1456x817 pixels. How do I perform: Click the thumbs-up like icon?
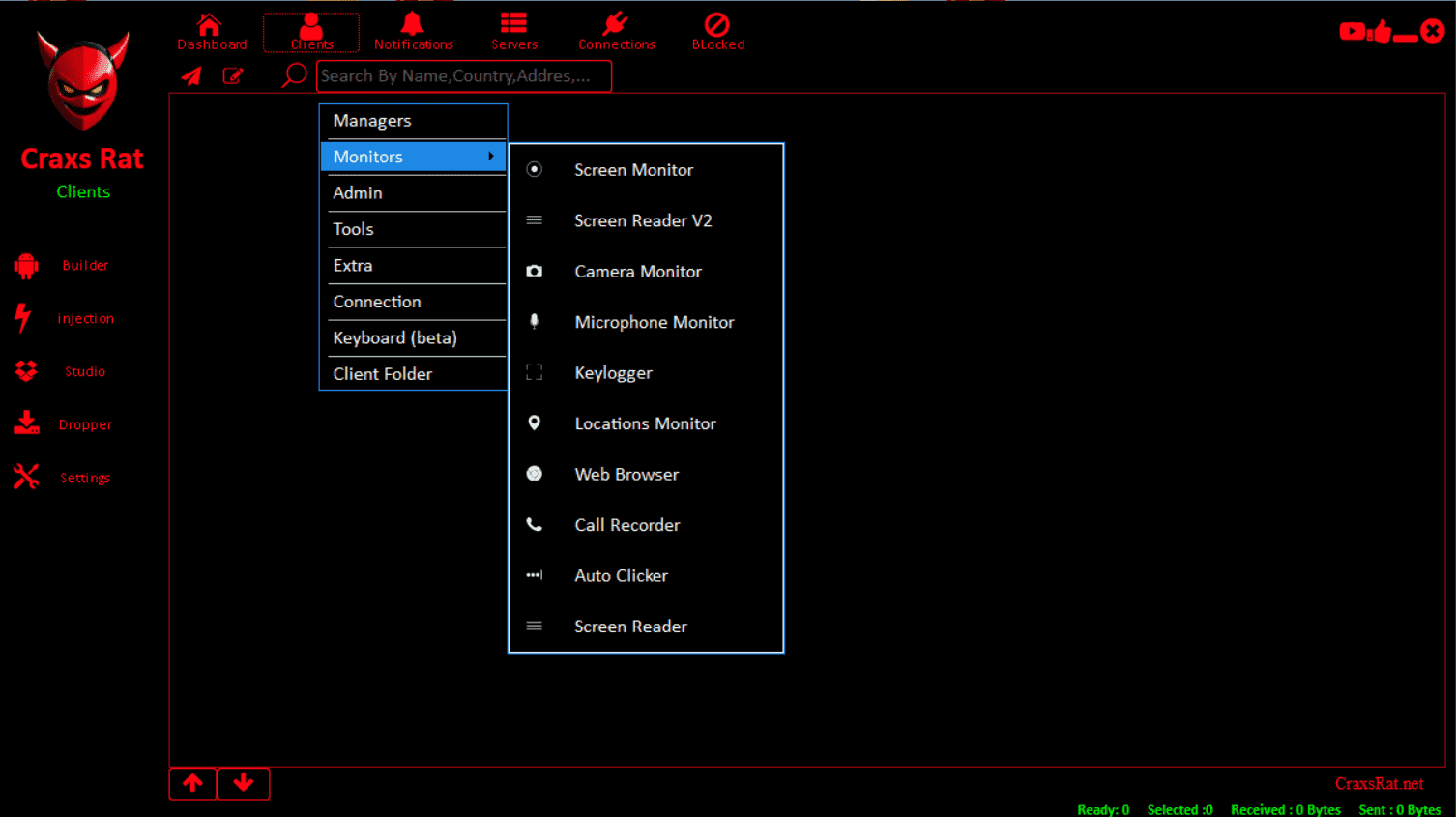pyautogui.click(x=1381, y=32)
